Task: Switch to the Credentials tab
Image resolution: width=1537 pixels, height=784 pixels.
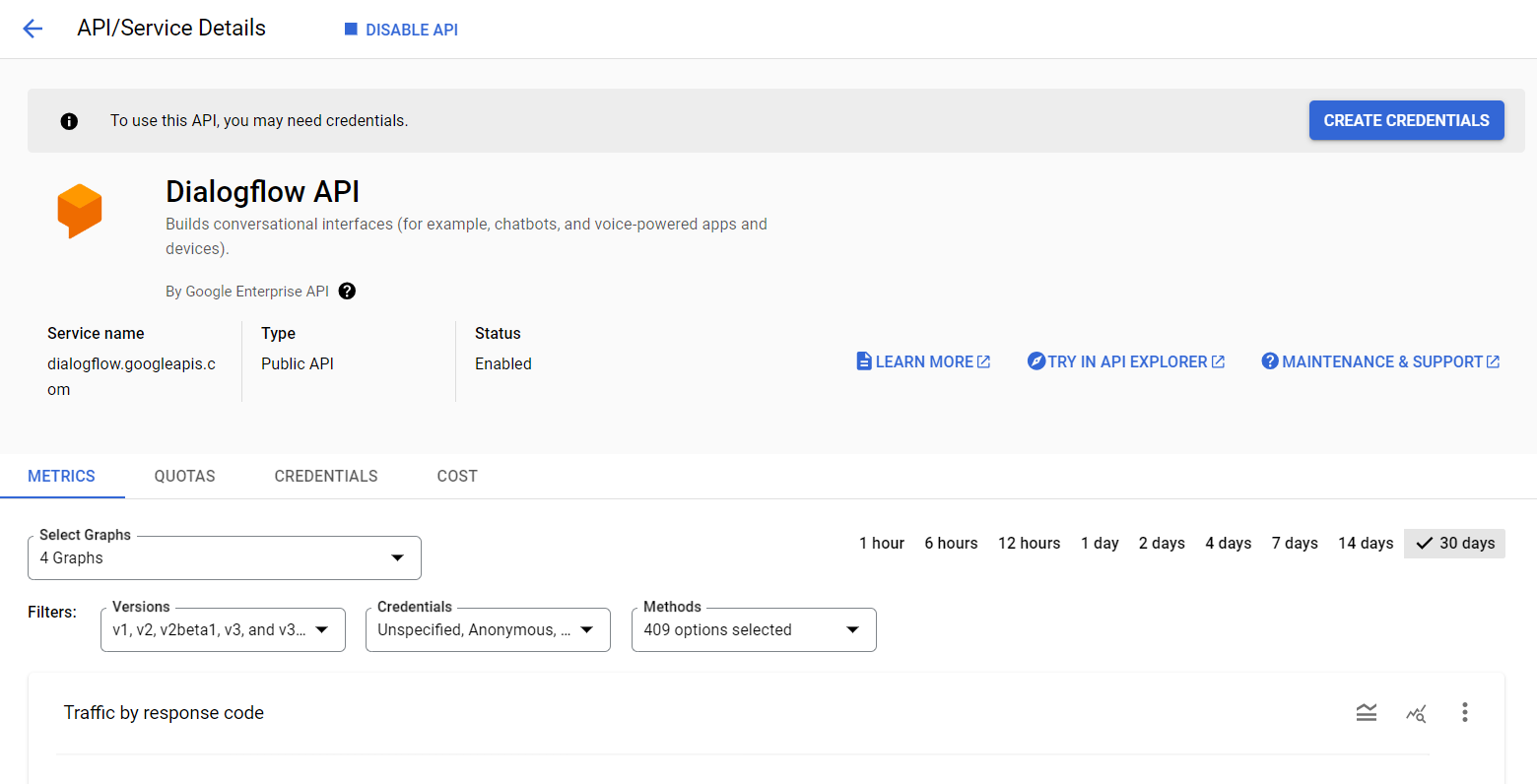Action: tap(326, 476)
